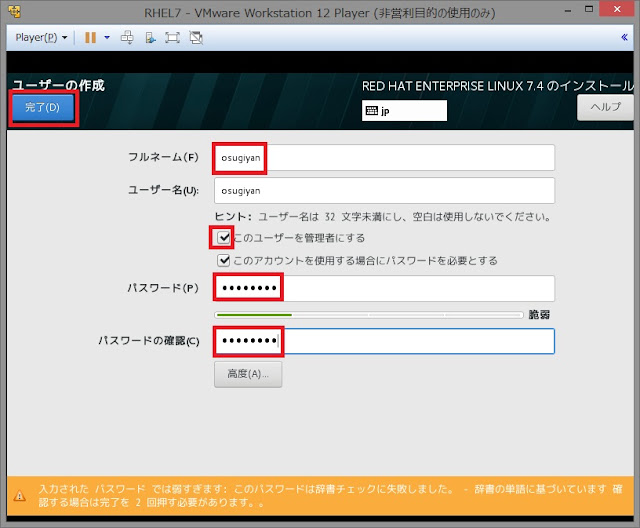Click the ヘルプ help button

605,107
